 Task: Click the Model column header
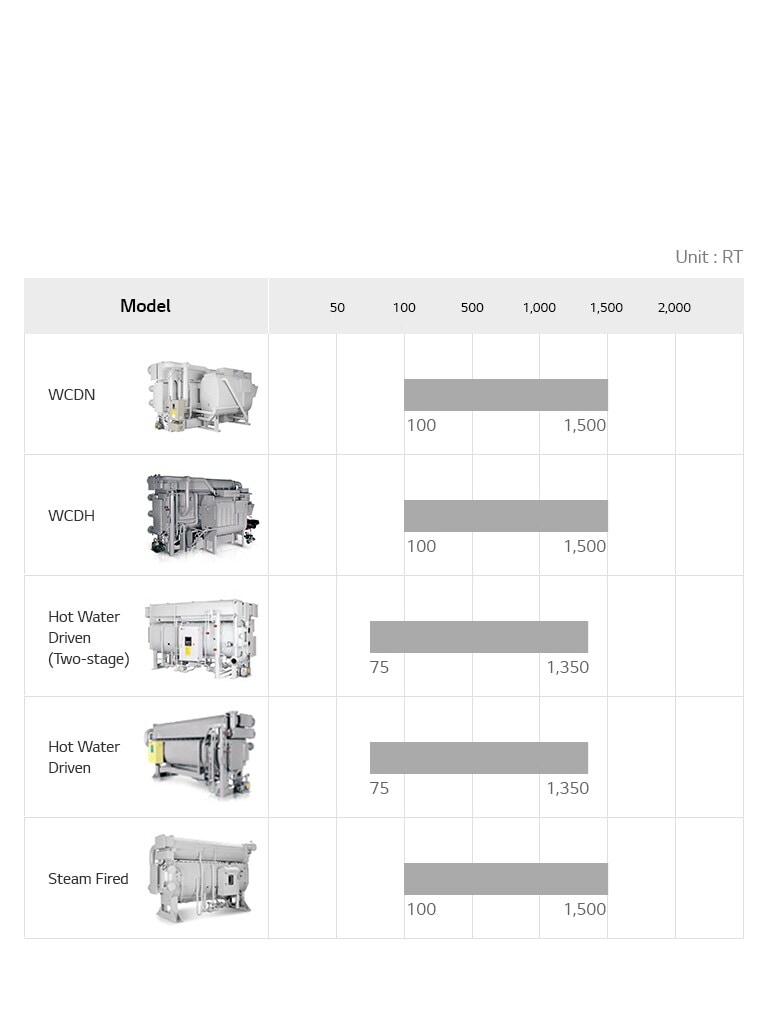point(145,305)
